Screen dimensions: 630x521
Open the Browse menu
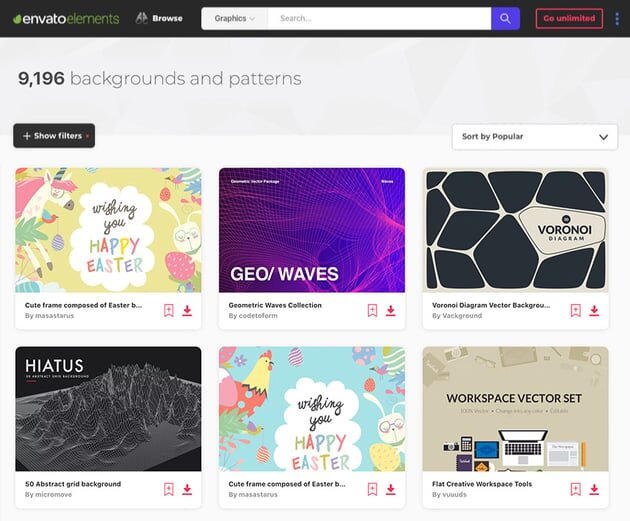pos(160,18)
